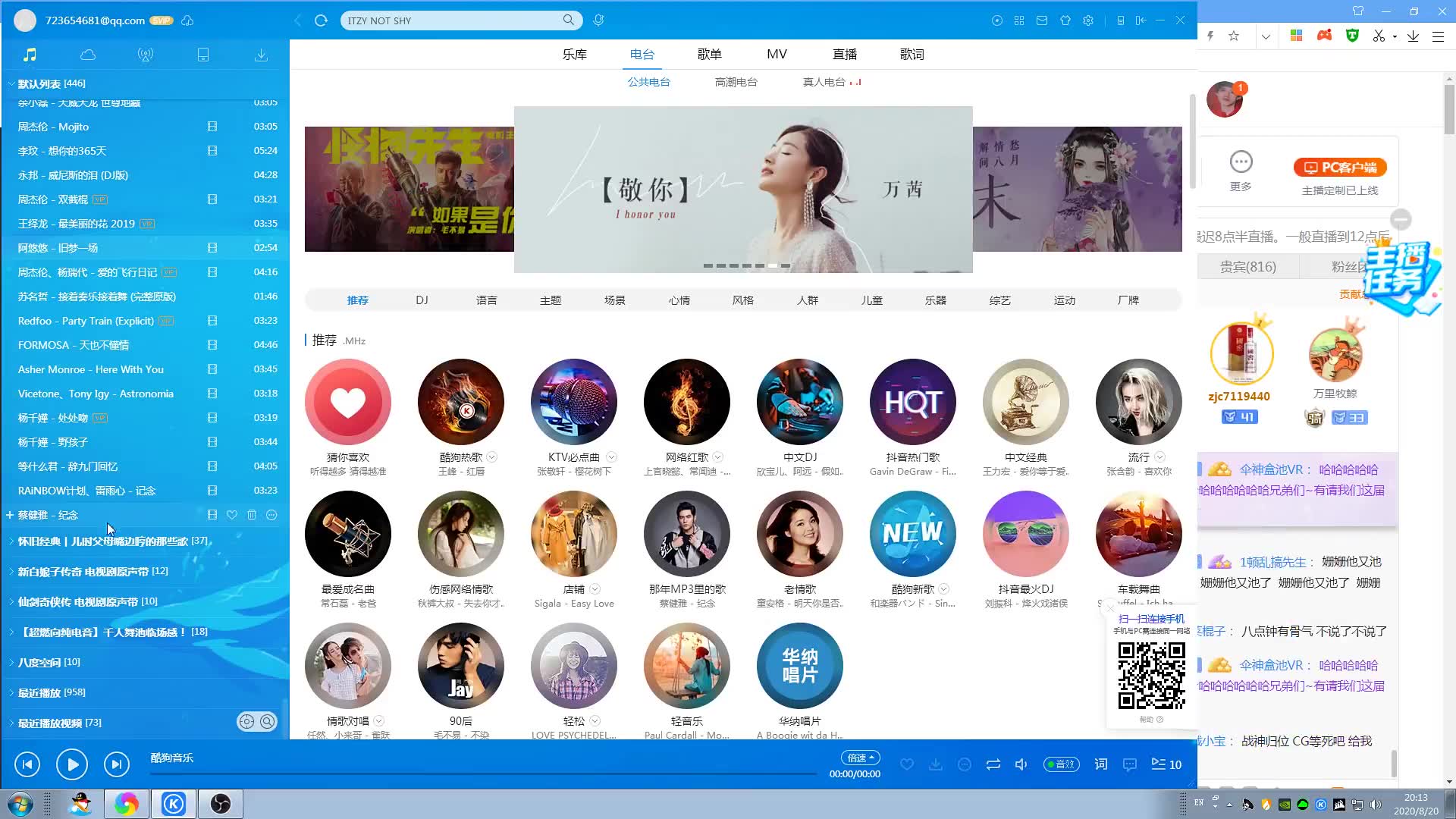Activate the listen-to-identify microphone icon
This screenshot has width=1456, height=819.
(x=598, y=20)
